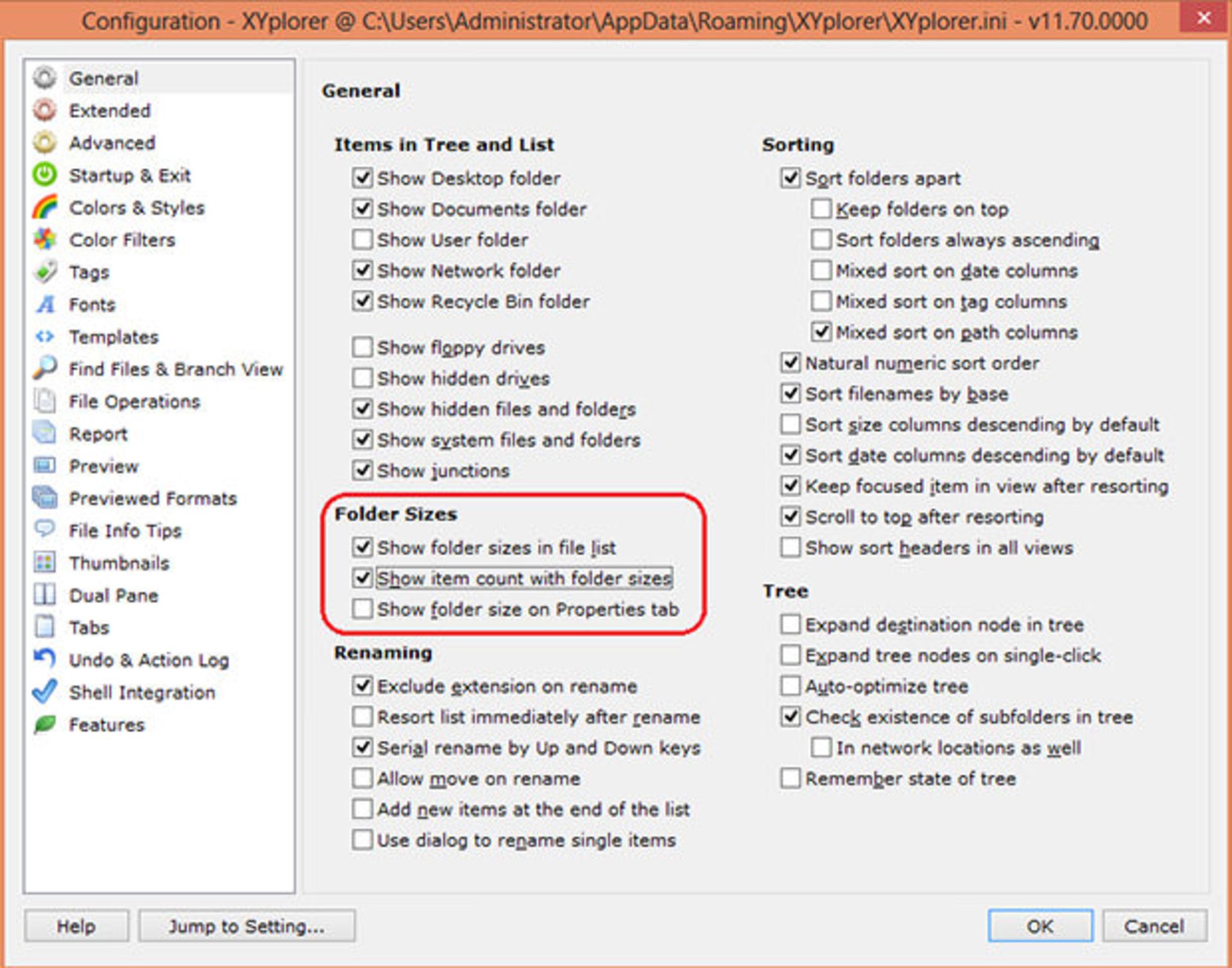This screenshot has width=1232, height=968.
Task: Select Find Files & Branch View category
Action: click(176, 369)
